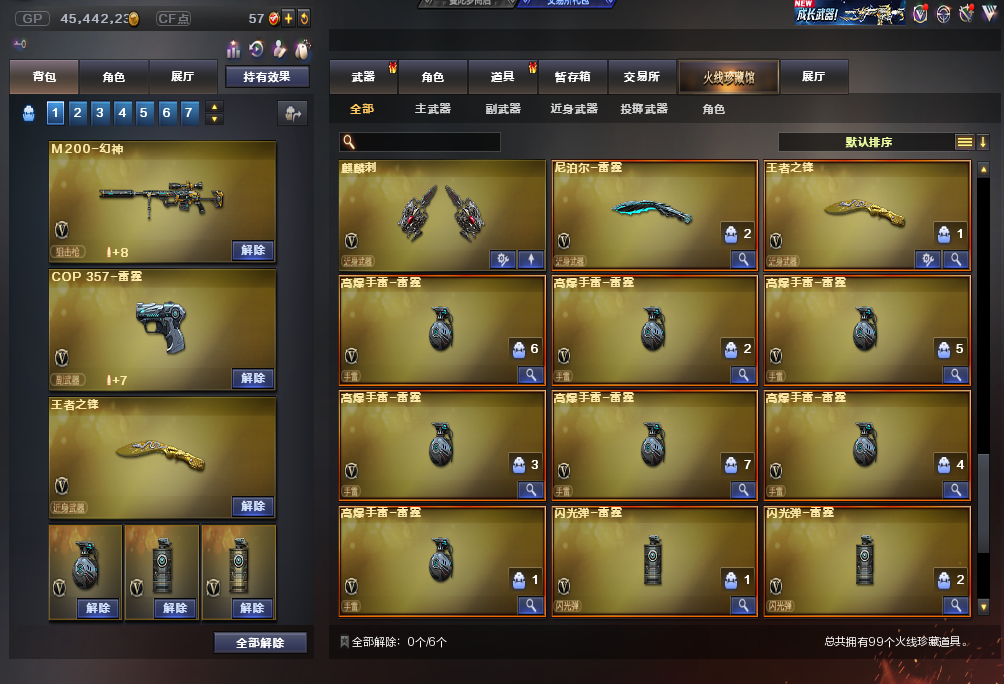Switch to backpack number 5
The image size is (1004, 684).
coord(144,113)
